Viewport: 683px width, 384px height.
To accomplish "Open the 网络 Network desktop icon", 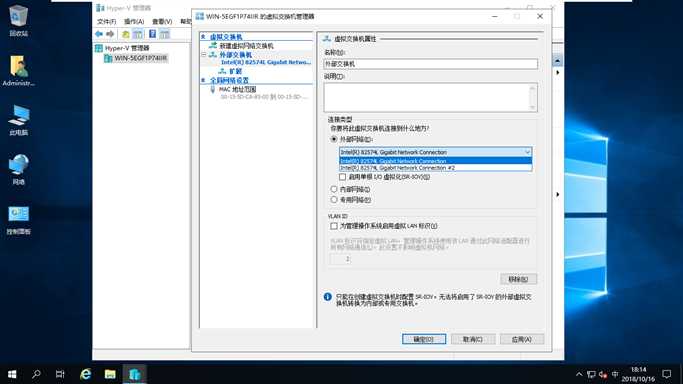I will point(18,169).
